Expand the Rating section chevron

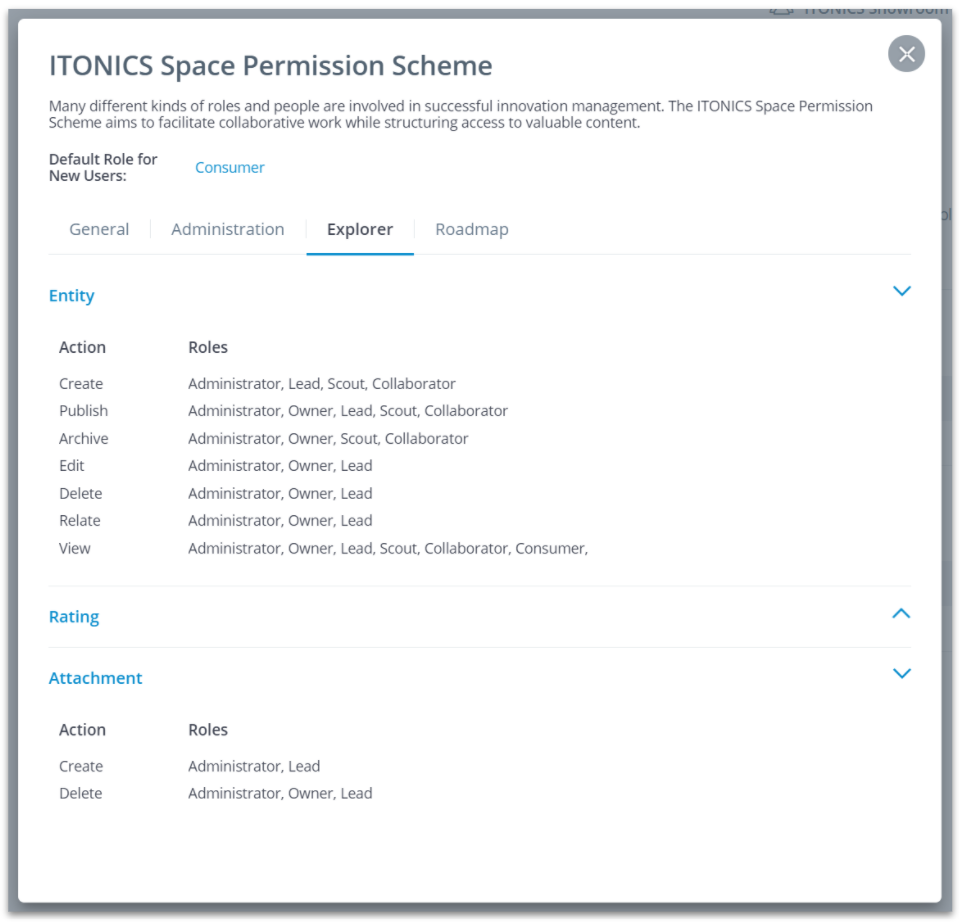(x=901, y=613)
